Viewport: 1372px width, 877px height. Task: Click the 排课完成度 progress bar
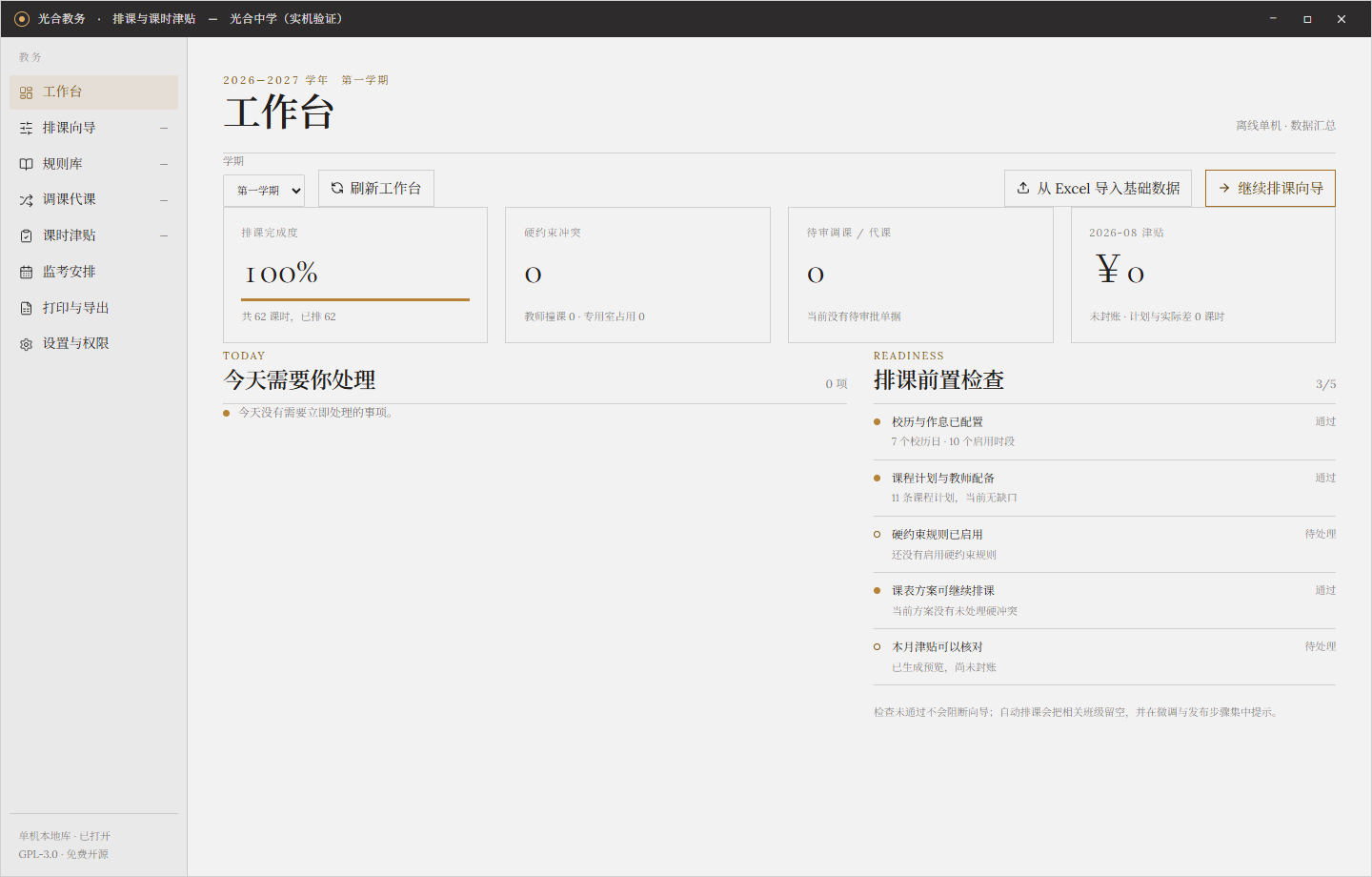tap(355, 299)
